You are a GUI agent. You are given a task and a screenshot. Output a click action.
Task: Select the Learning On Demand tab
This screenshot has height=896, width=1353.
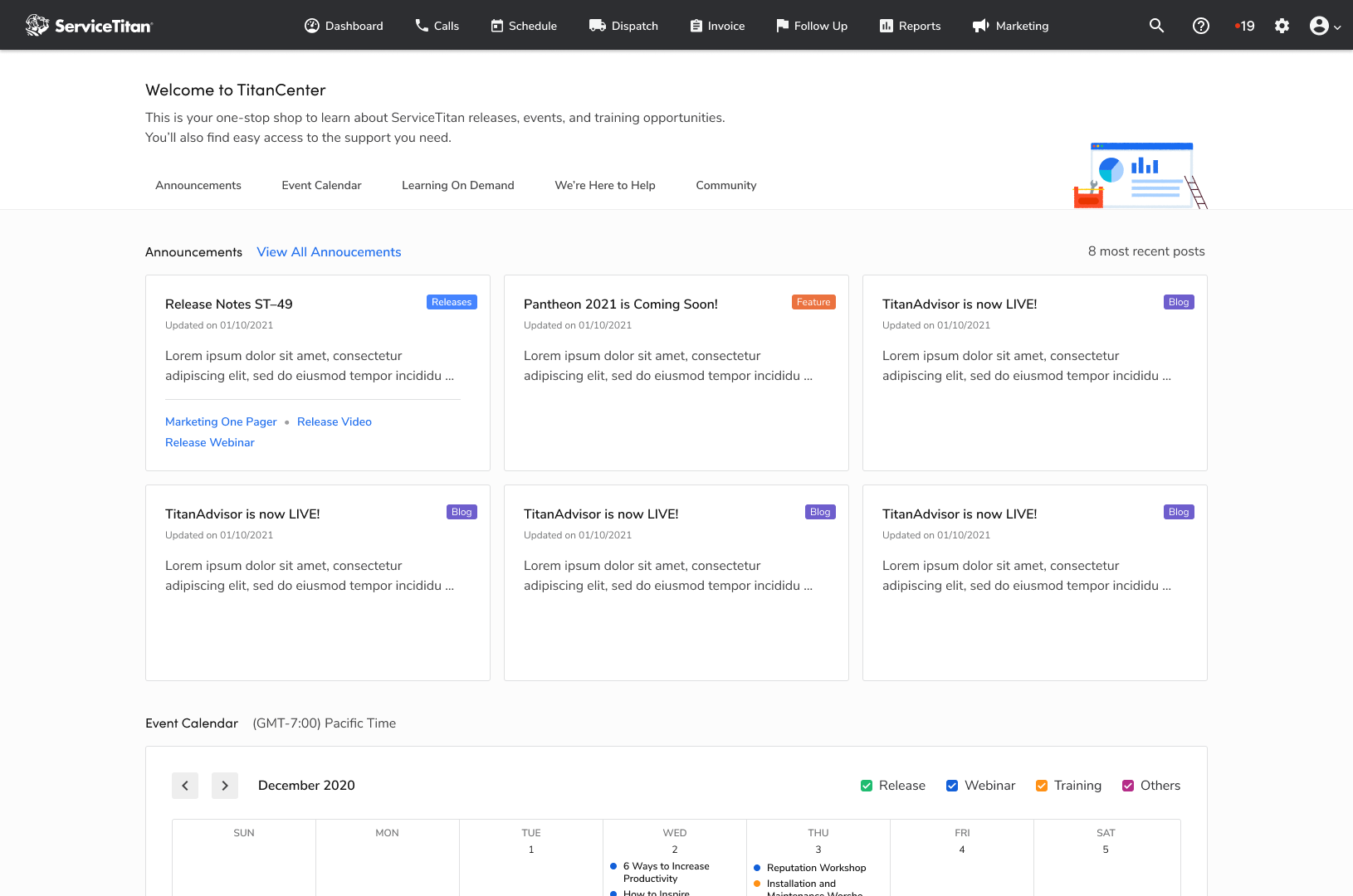[x=457, y=185]
